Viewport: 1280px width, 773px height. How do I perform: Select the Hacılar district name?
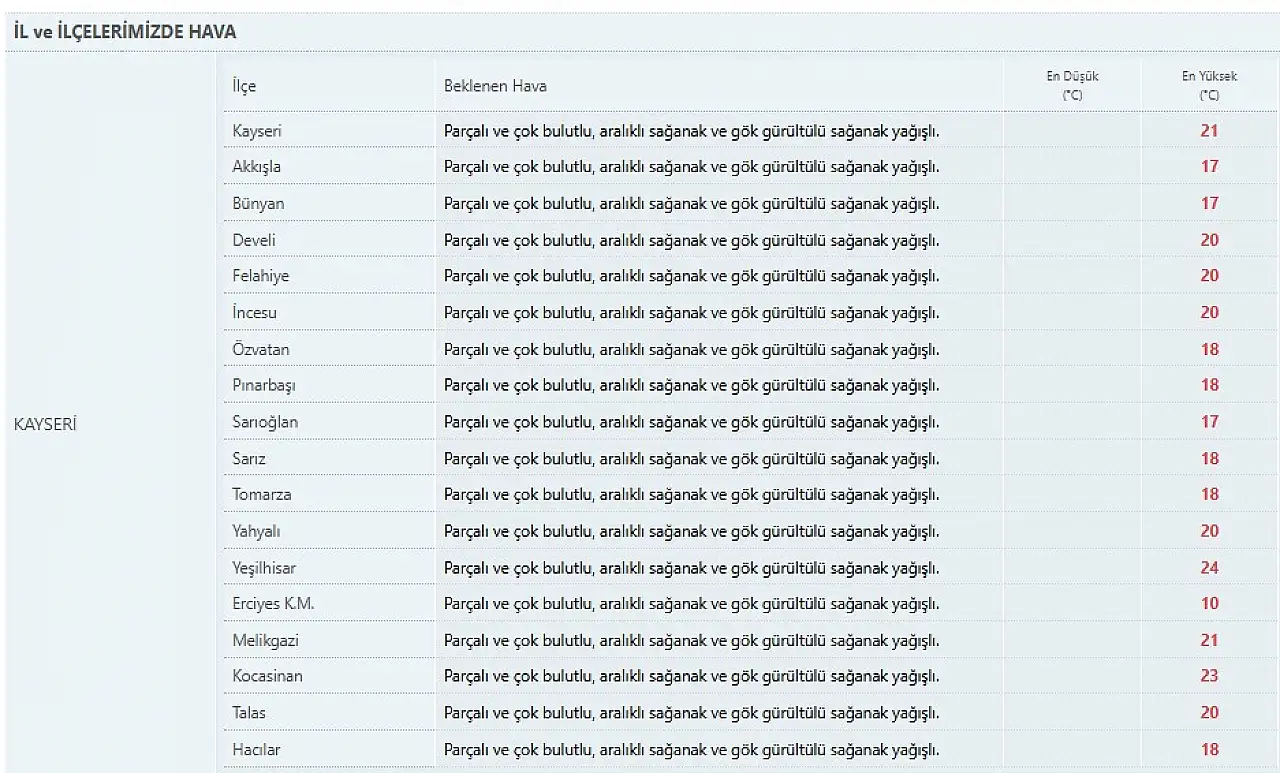coord(255,749)
